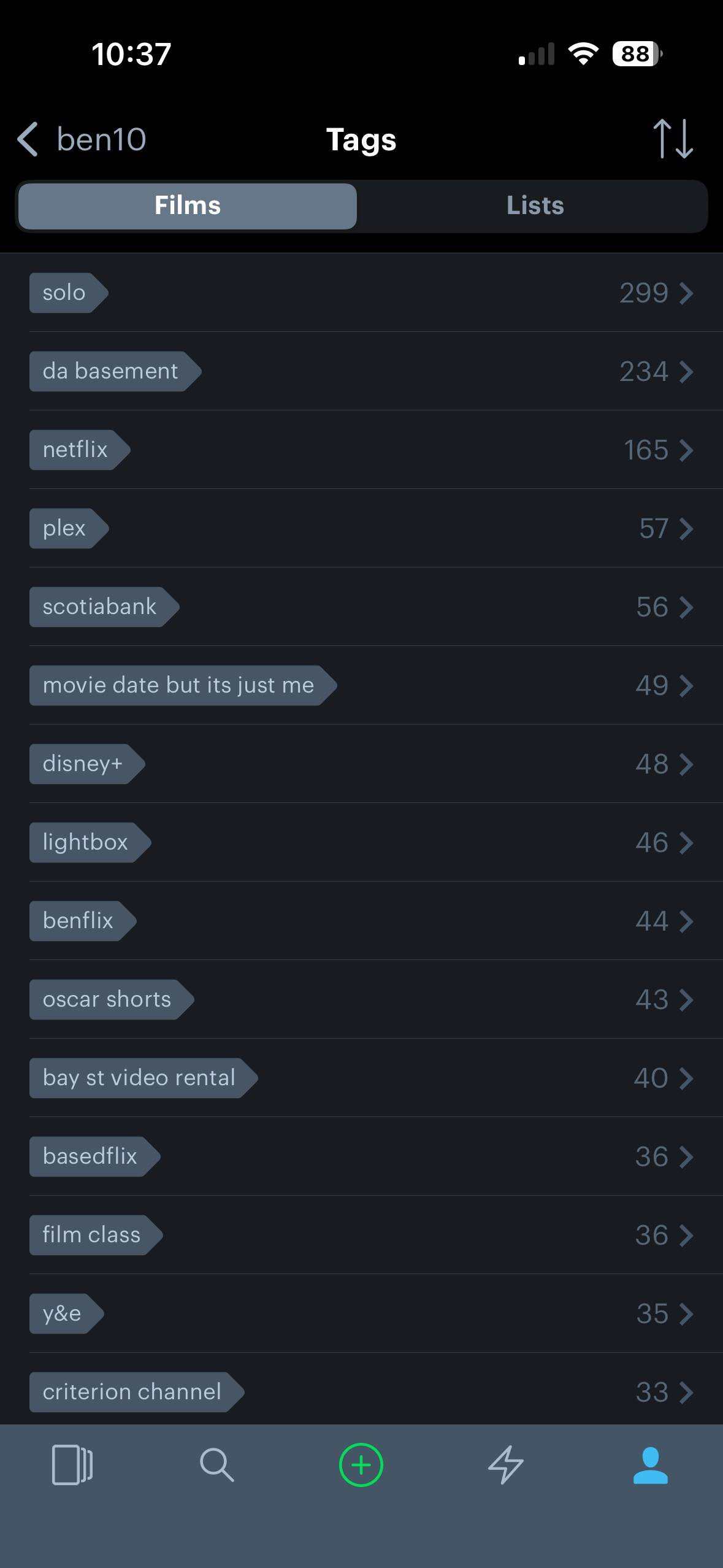Viewport: 723px width, 1568px height.
Task: Expand the solo tag chevron
Action: pos(687,293)
